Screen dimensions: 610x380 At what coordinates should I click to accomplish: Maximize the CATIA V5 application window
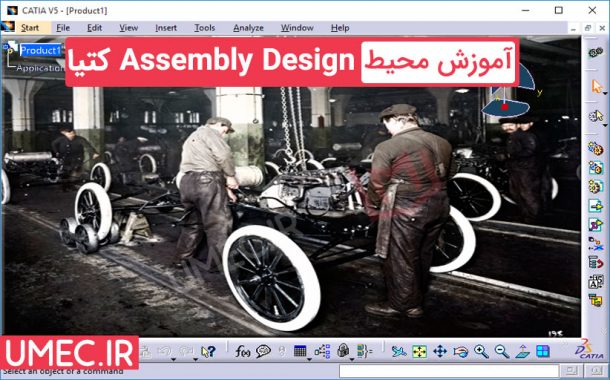(559, 10)
